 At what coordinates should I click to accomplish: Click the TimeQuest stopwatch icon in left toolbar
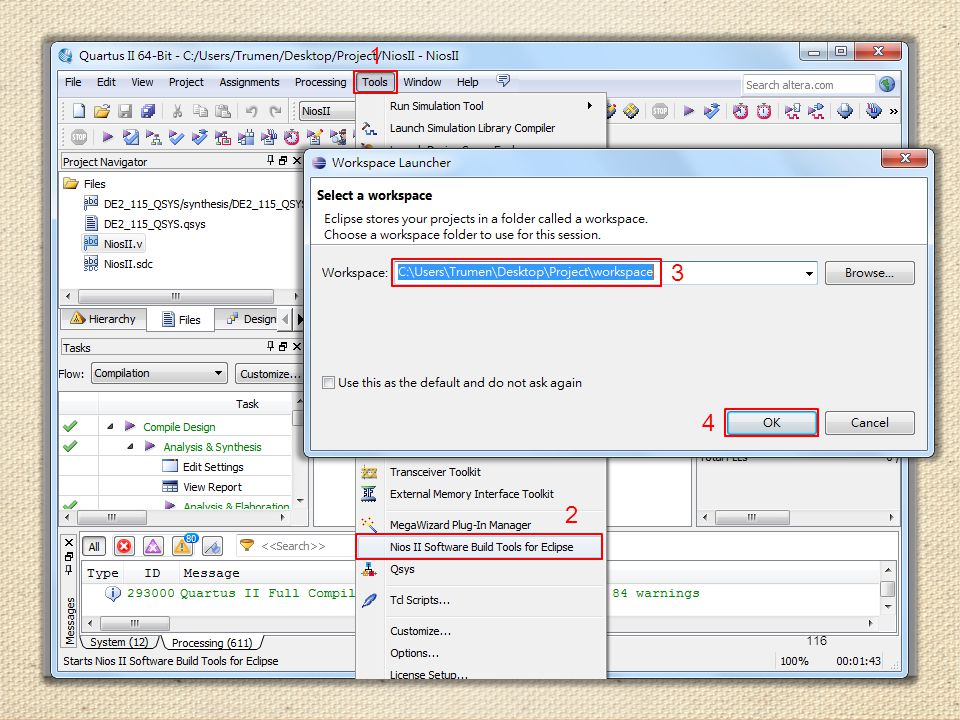pos(291,137)
